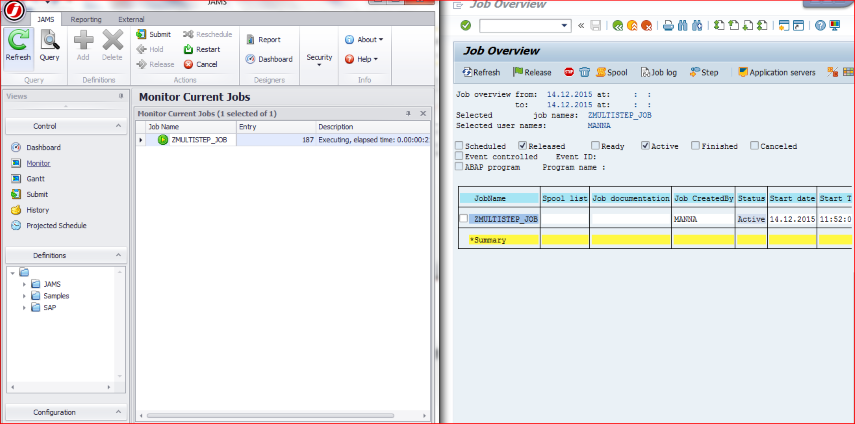
Task: Toggle the Canceled checkbox
Action: click(x=755, y=146)
